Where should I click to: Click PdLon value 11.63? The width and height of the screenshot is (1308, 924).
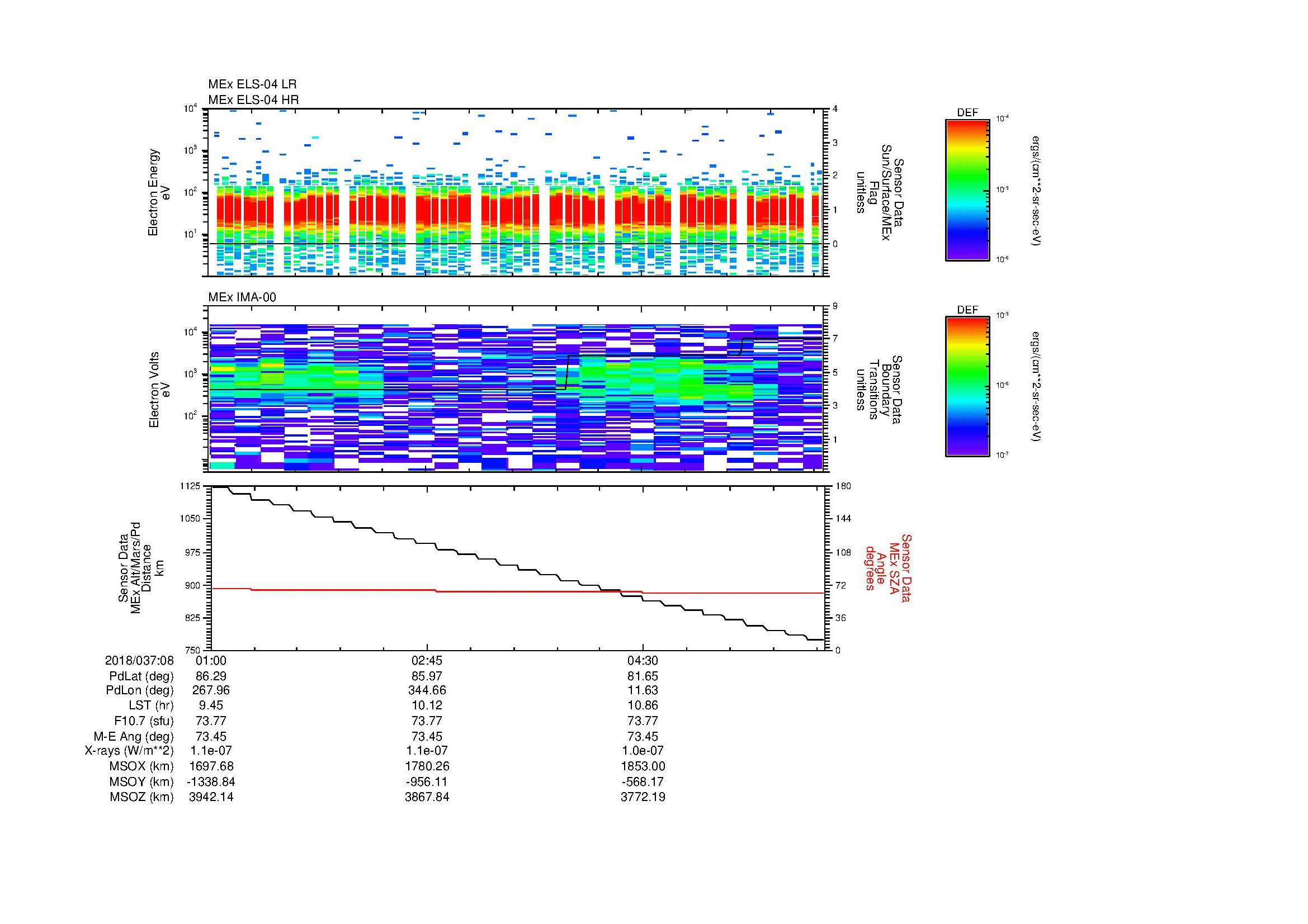point(643,690)
